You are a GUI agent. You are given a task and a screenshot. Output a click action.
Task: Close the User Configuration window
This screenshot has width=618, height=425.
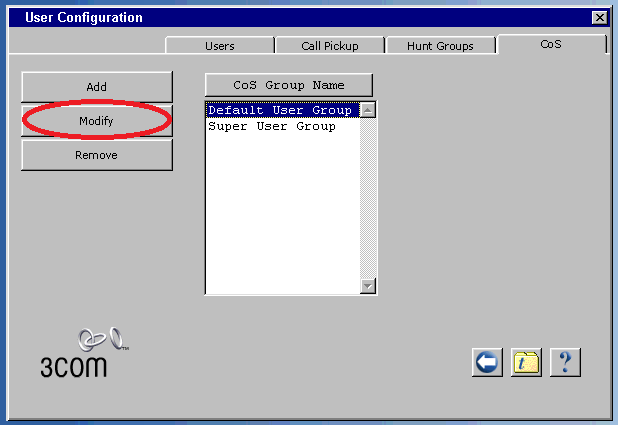click(x=599, y=18)
